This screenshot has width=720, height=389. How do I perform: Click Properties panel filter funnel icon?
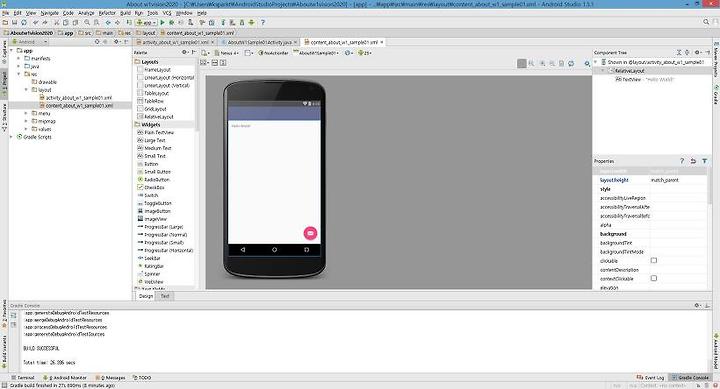tap(704, 161)
